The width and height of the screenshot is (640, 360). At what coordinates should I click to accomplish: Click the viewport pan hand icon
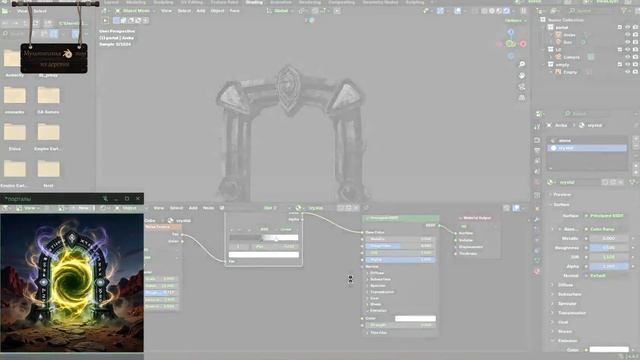click(522, 76)
